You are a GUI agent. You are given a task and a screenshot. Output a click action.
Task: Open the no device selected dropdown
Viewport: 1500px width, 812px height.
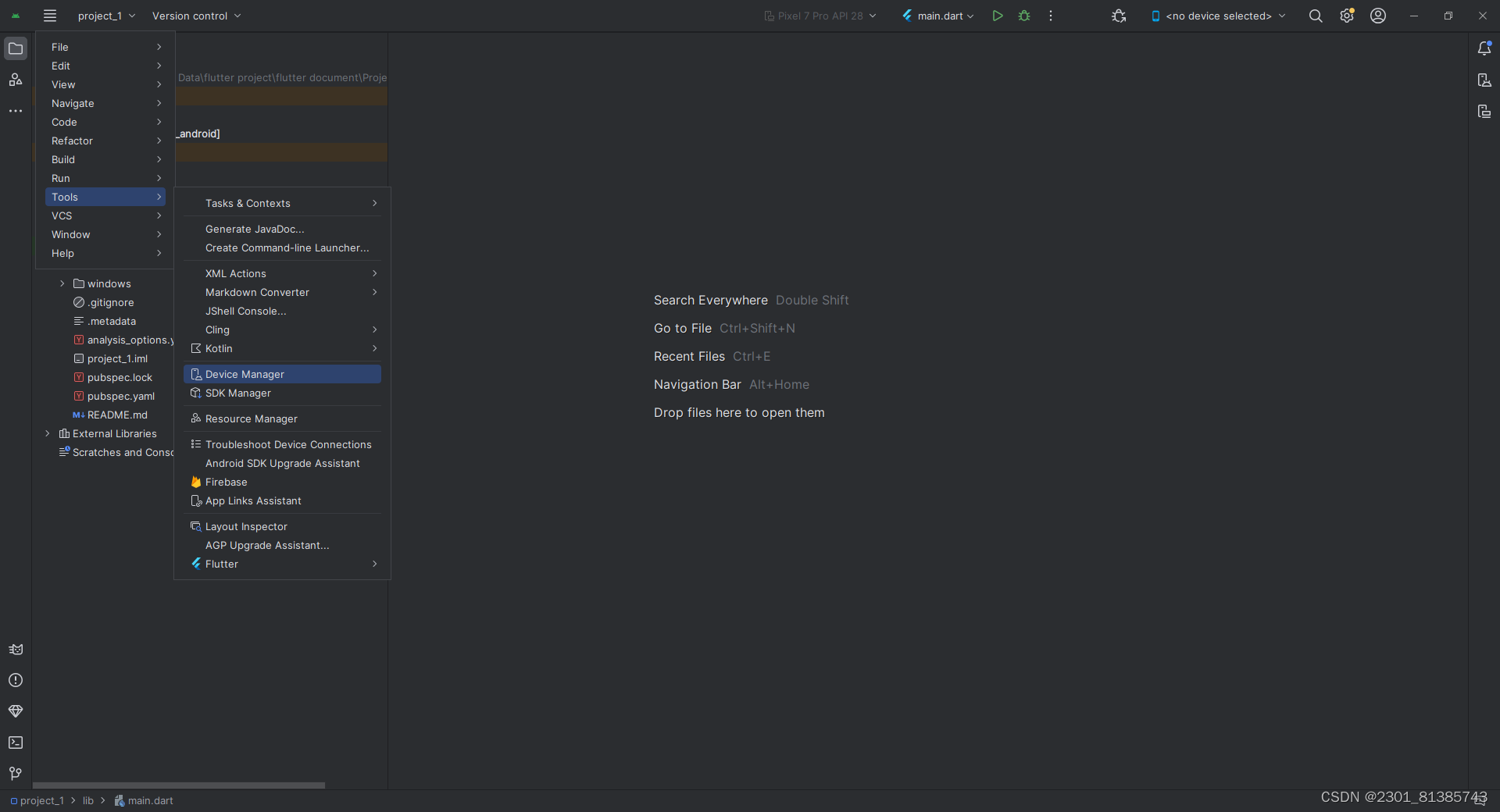point(1218,16)
